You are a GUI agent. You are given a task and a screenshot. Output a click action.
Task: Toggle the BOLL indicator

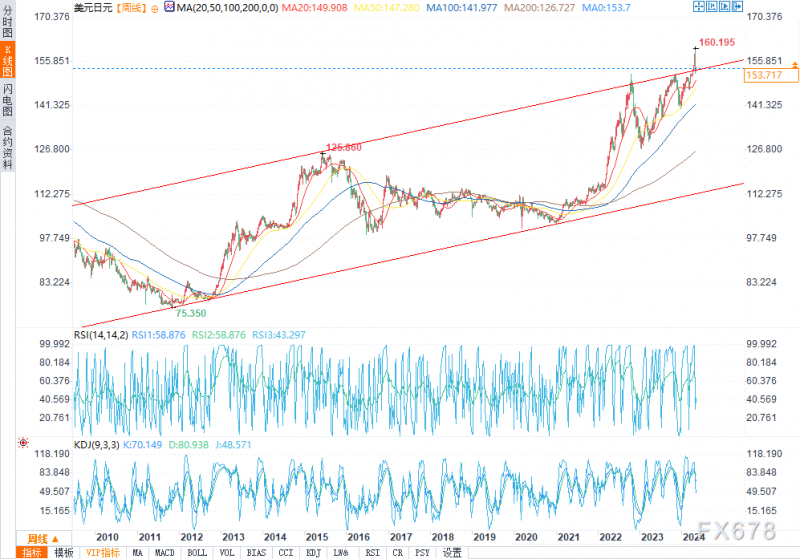[x=197, y=553]
